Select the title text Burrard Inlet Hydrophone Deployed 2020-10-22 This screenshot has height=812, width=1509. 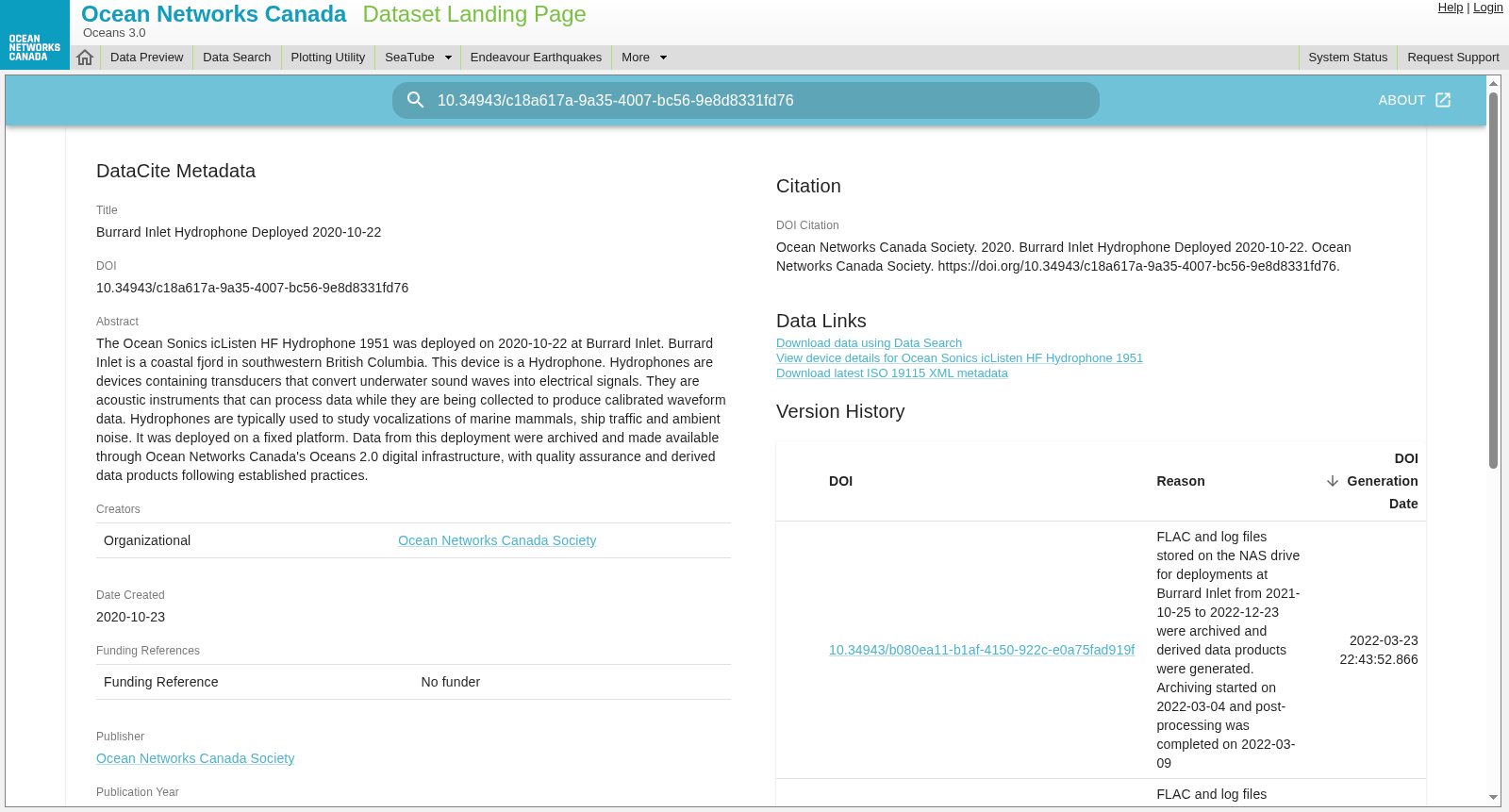coord(239,232)
